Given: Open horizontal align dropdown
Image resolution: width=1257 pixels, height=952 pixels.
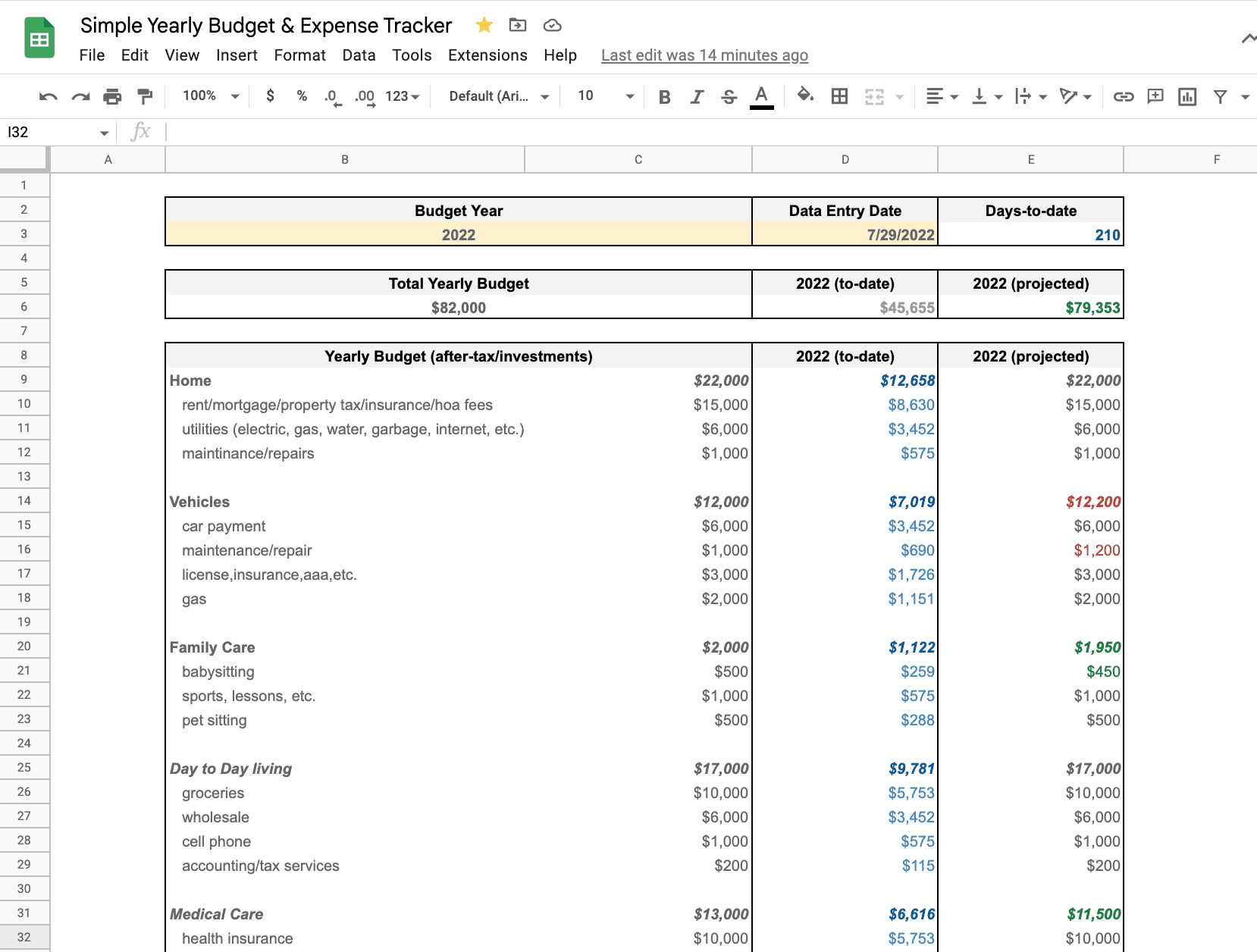Looking at the screenshot, I should tap(942, 96).
